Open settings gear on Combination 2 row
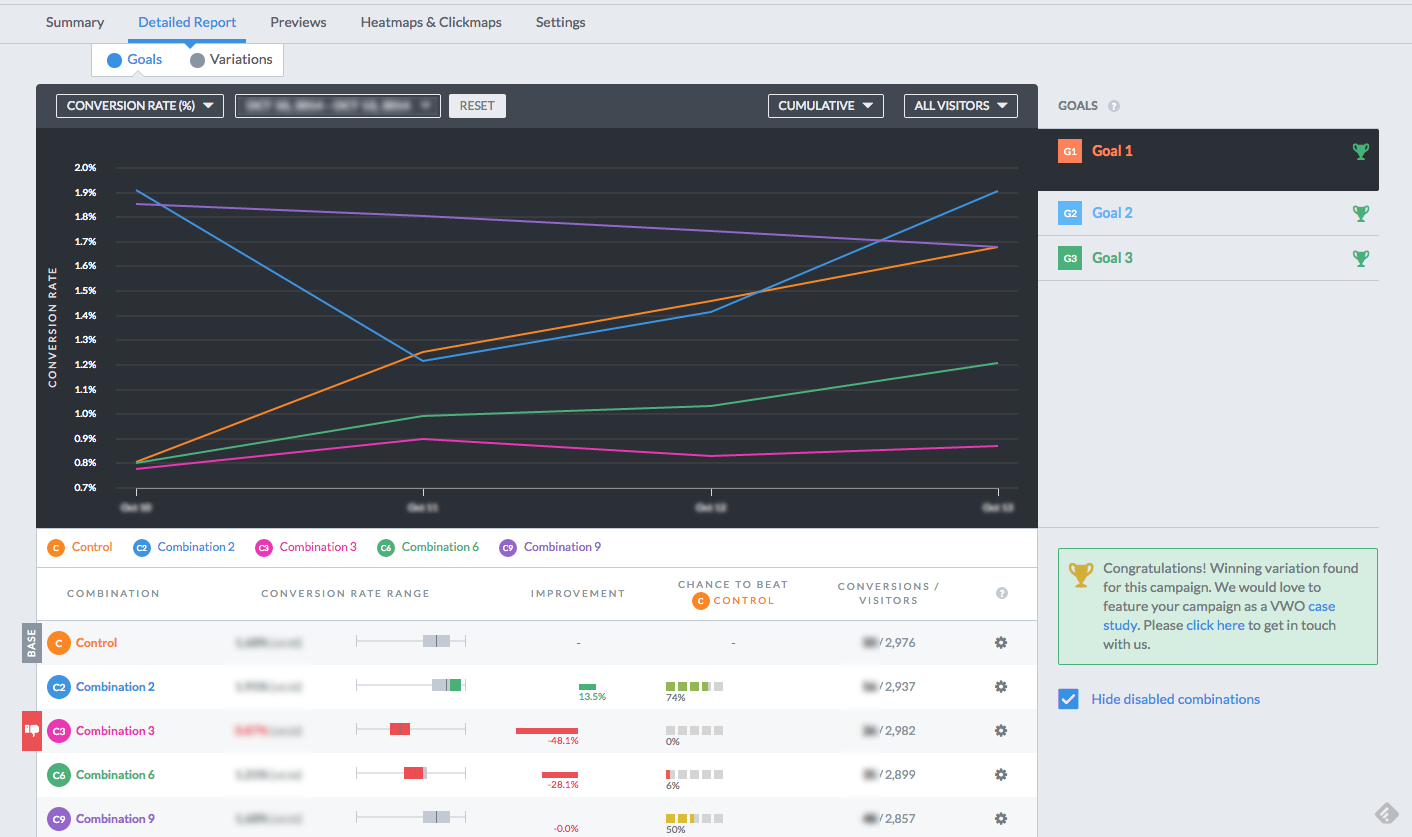 (x=1001, y=687)
